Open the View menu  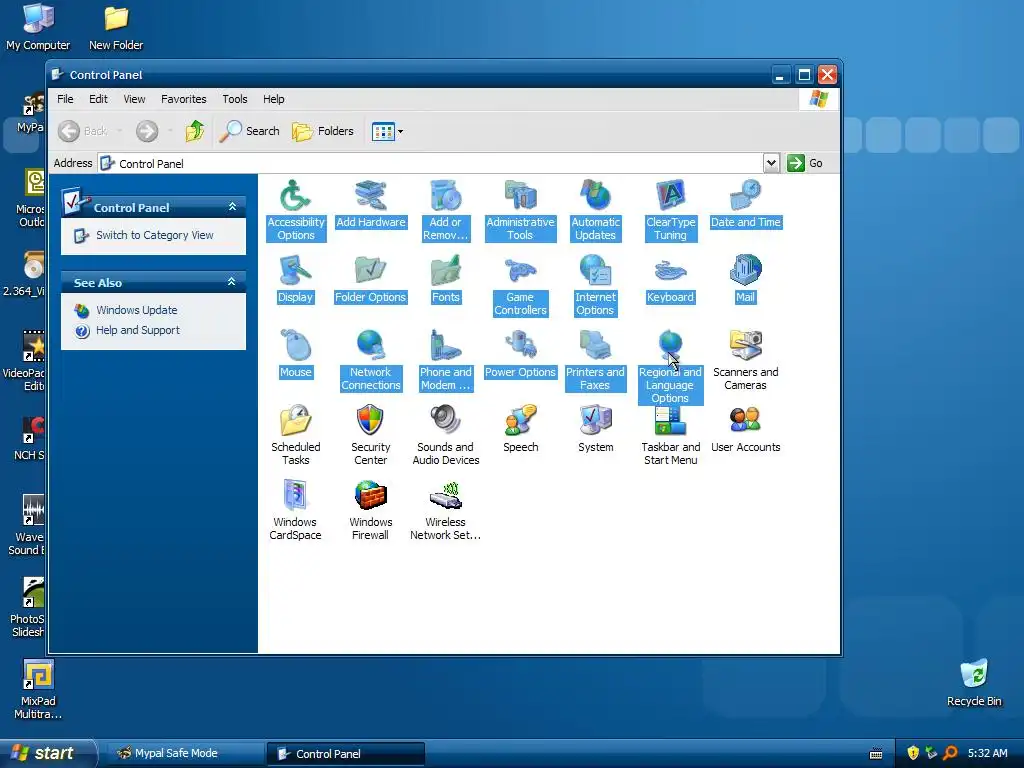pyautogui.click(x=135, y=99)
